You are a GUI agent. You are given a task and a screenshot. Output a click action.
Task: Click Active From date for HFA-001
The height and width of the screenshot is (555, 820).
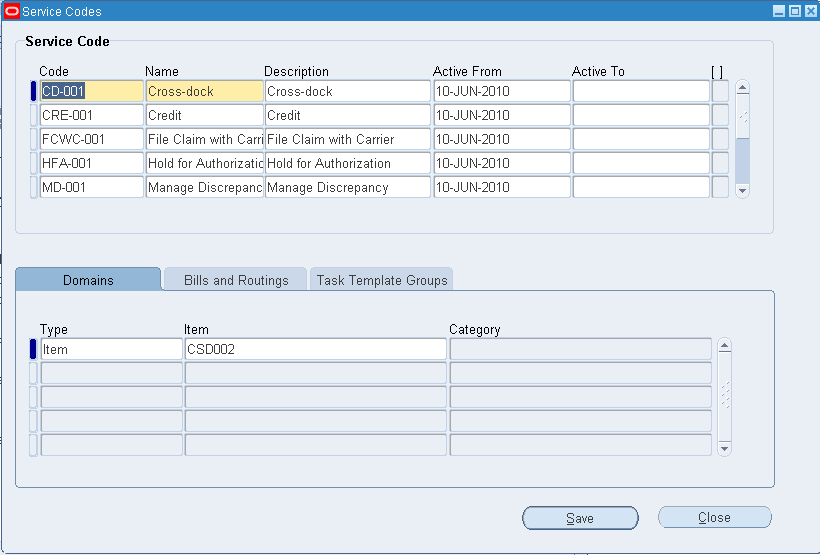(502, 163)
